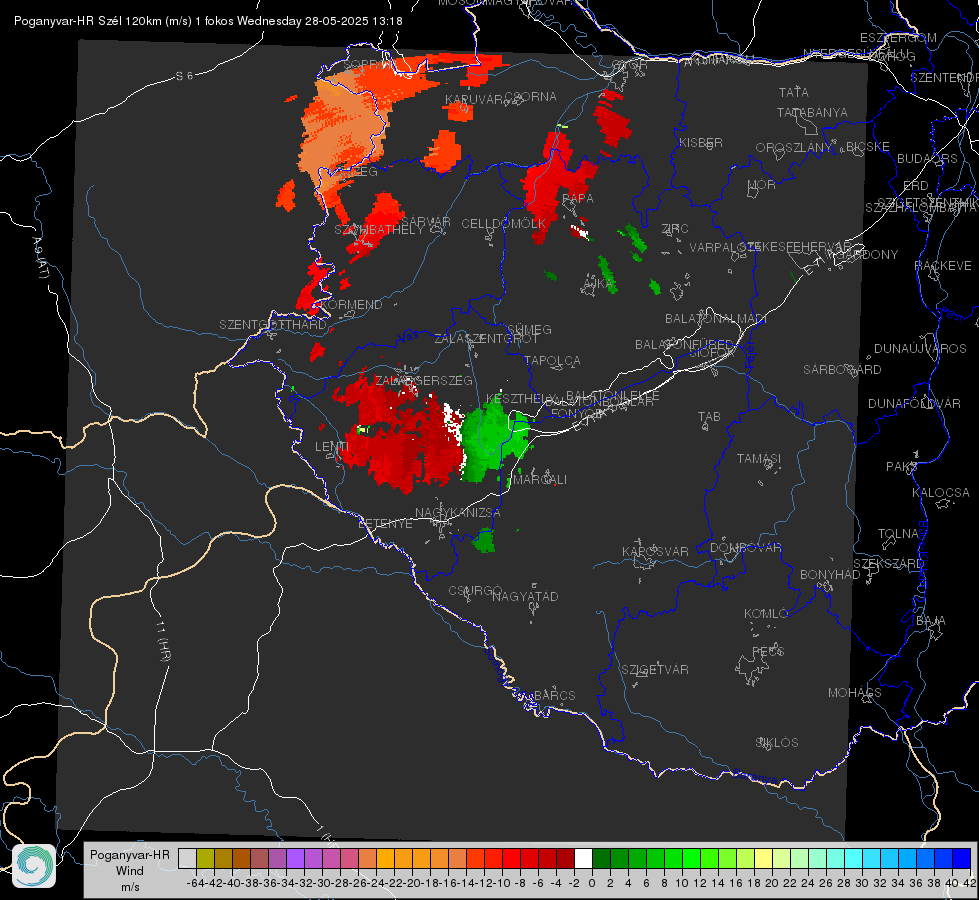
Task: Click the swirl logo icon beside the legend
Action: (x=34, y=866)
